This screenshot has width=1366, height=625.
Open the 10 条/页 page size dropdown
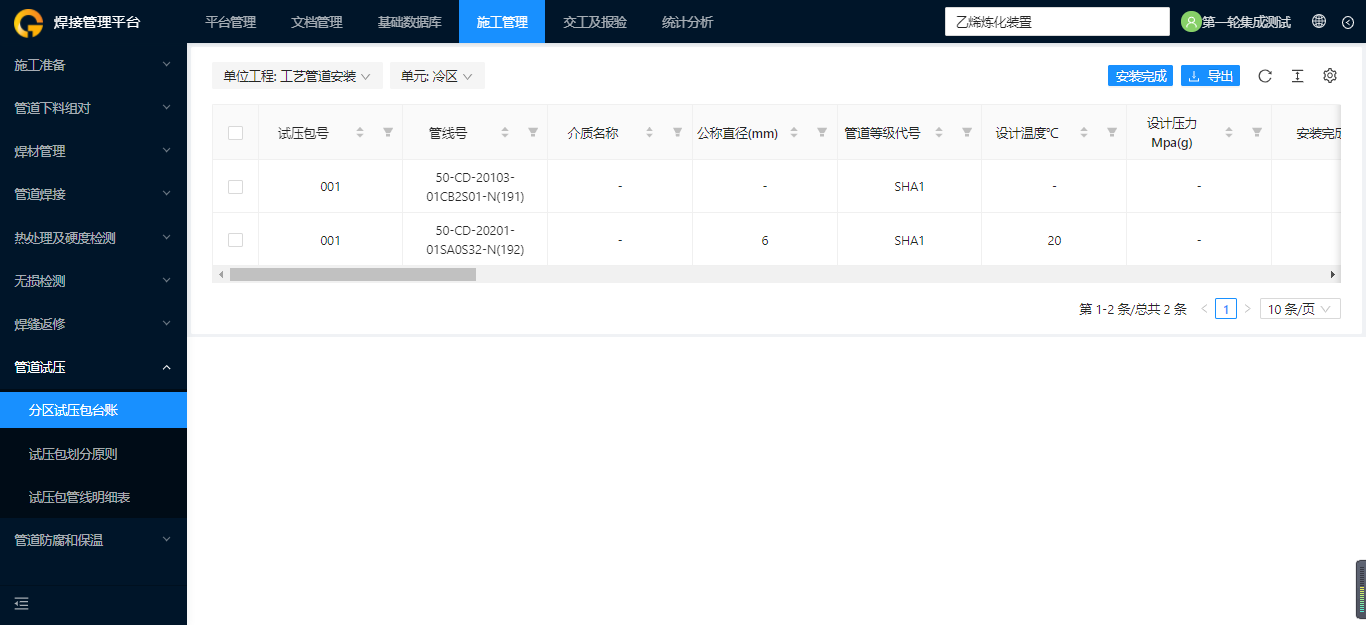(x=1300, y=309)
